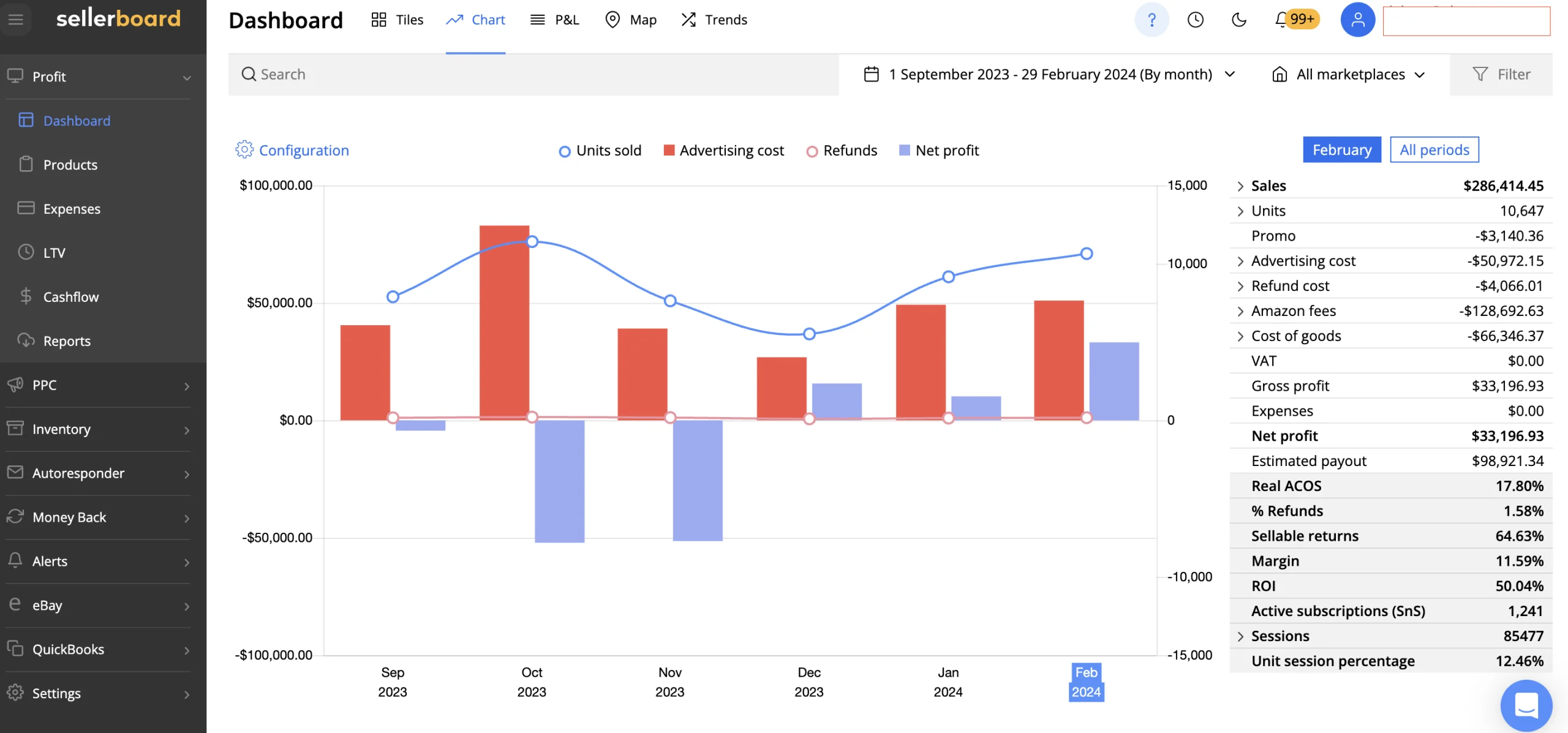This screenshot has height=733, width=1568.
Task: Click the LTV clock icon in sidebar
Action: tap(26, 252)
